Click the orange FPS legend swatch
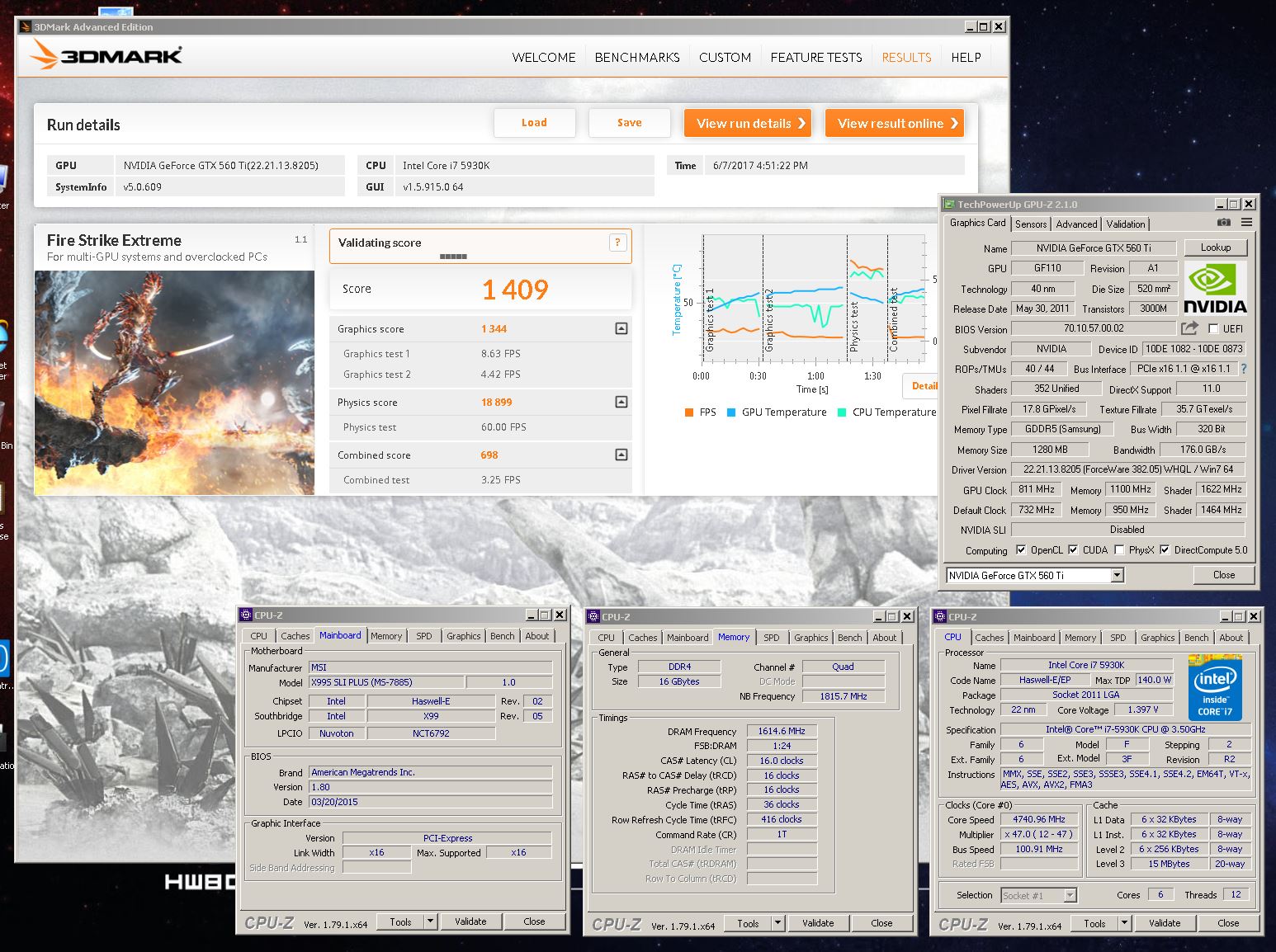The width and height of the screenshot is (1276, 952). pos(688,412)
